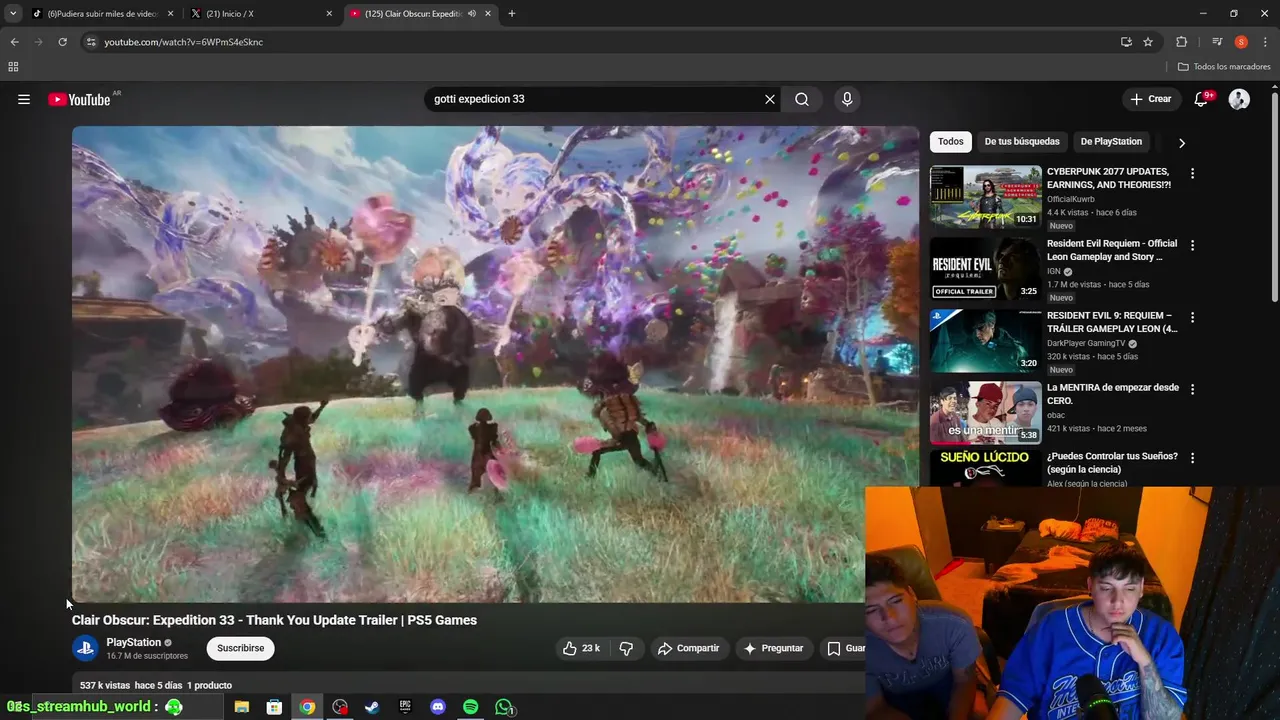
Task: Open Resident Evil Requiem Official thumbnail
Action: pyautogui.click(x=986, y=268)
